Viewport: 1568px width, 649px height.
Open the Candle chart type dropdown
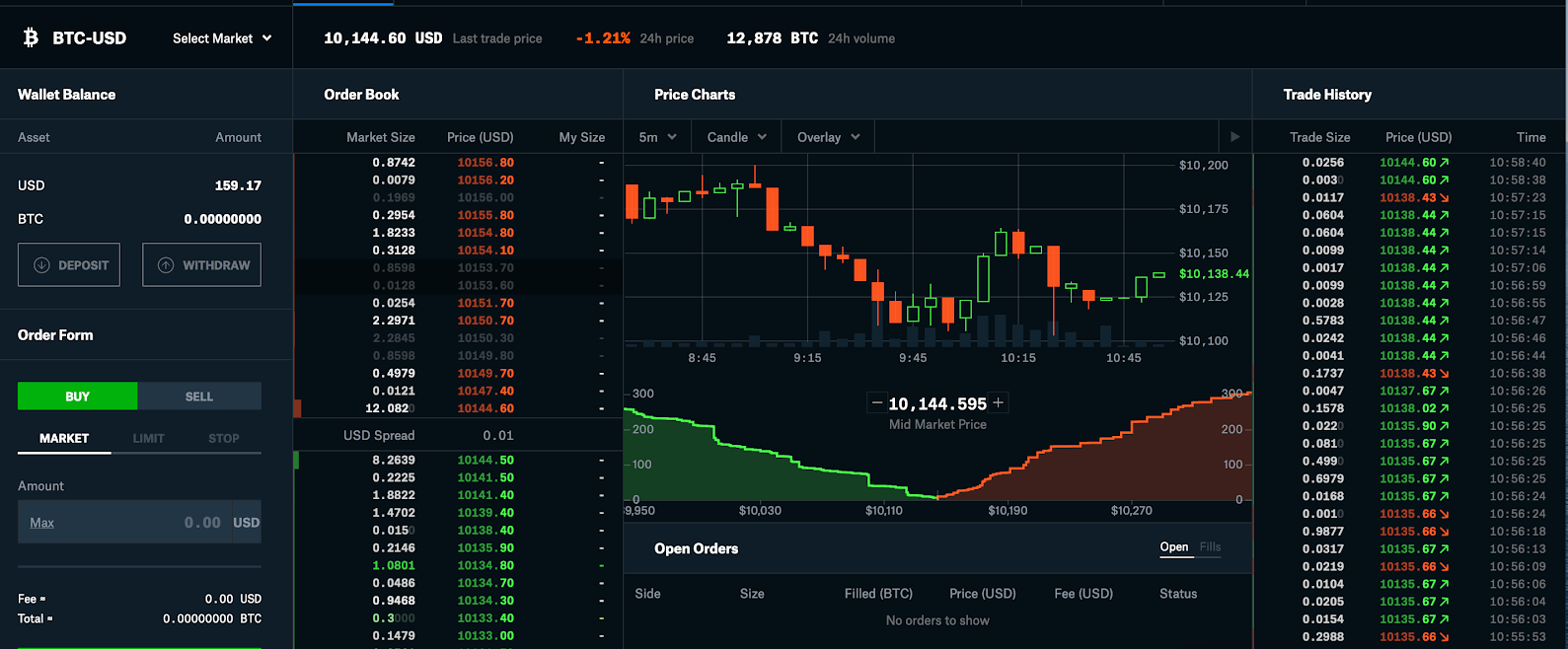(736, 137)
